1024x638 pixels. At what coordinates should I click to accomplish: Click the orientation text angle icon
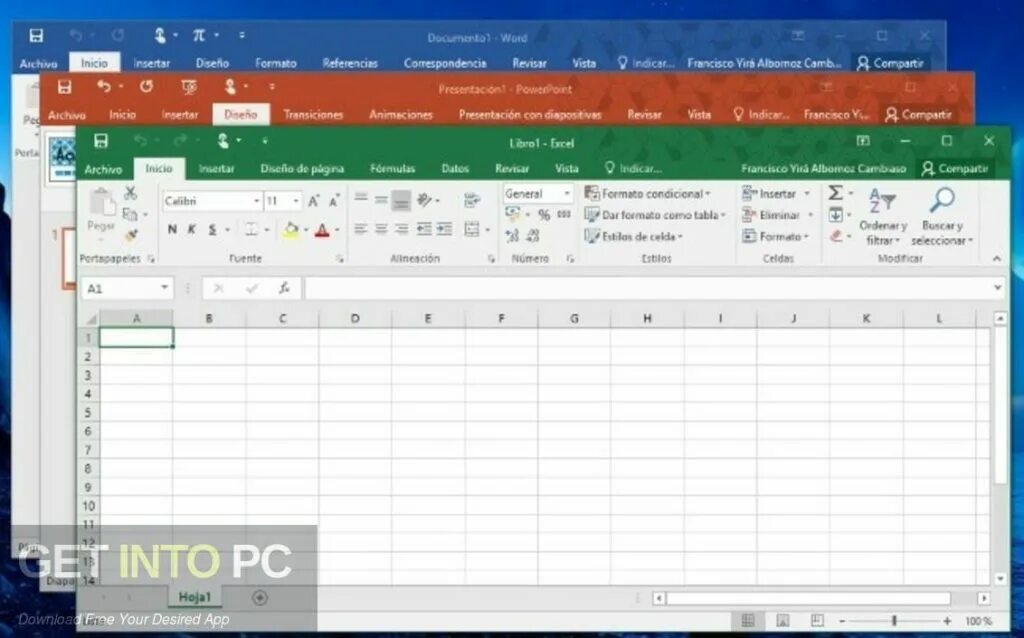424,199
